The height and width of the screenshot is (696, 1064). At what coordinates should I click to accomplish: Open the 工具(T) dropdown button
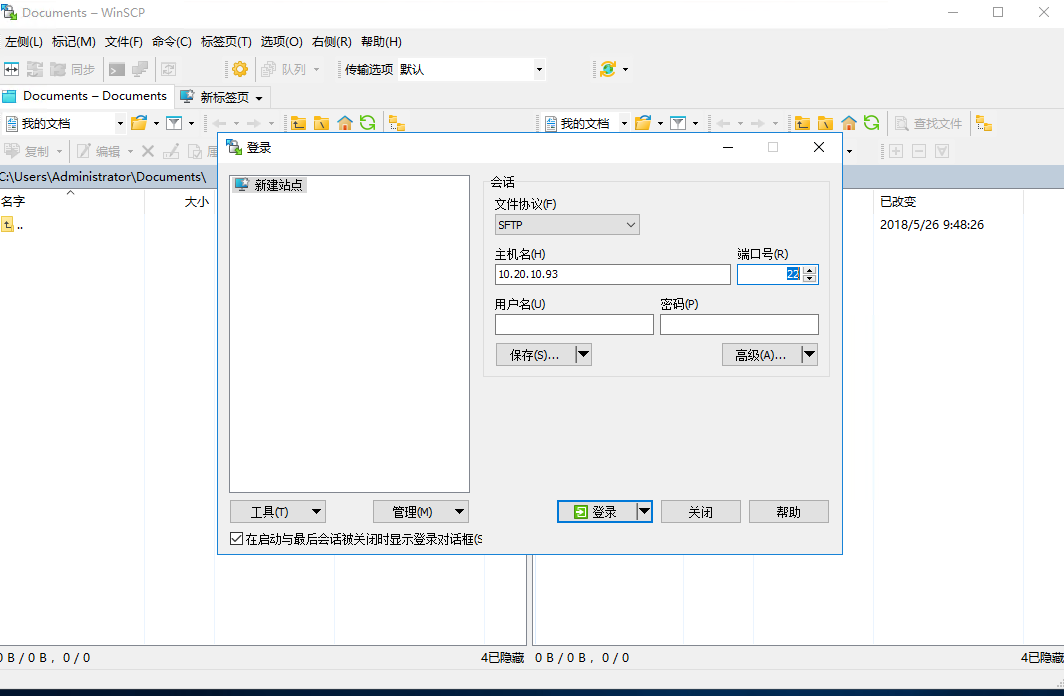(x=278, y=512)
